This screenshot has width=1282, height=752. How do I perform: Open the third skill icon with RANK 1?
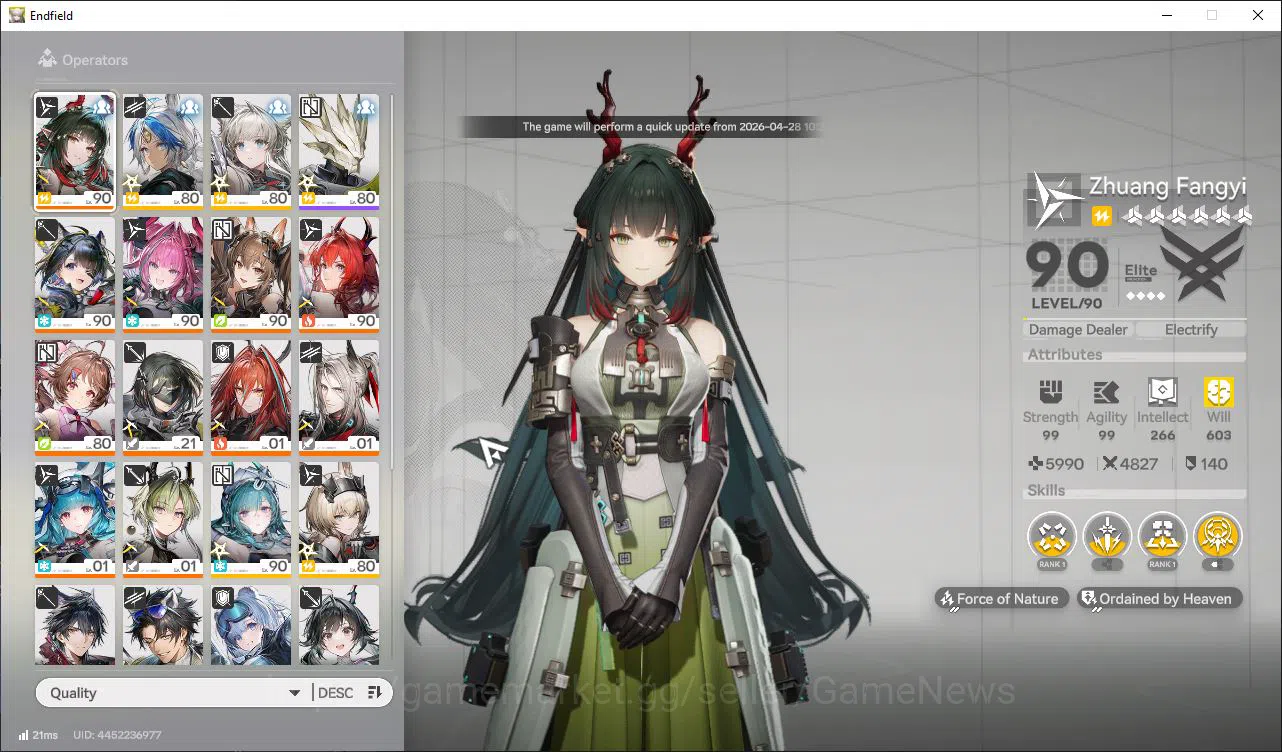(x=1162, y=538)
